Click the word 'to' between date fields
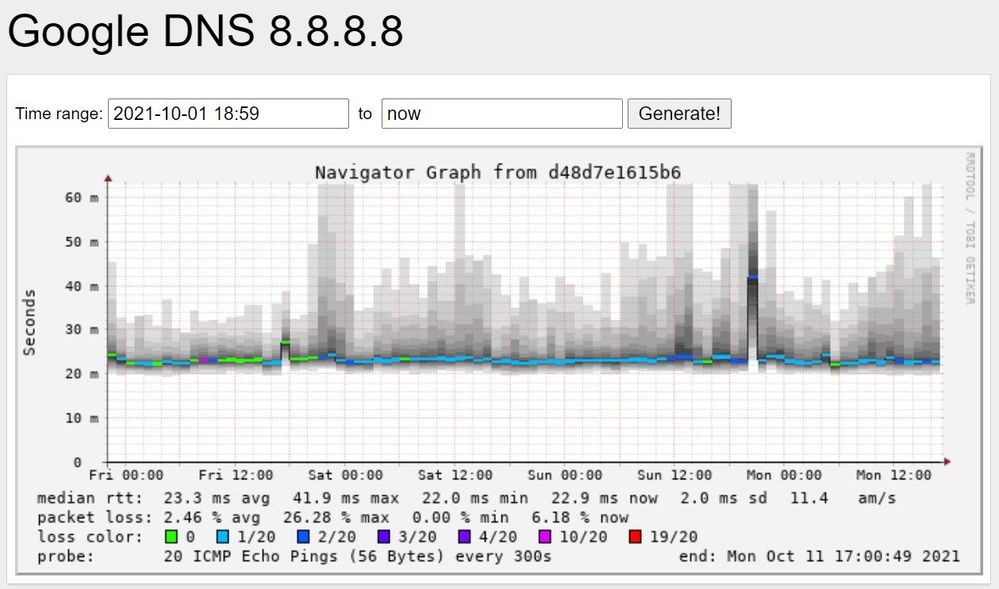Screen dimensions: 999x589 [x=364, y=113]
